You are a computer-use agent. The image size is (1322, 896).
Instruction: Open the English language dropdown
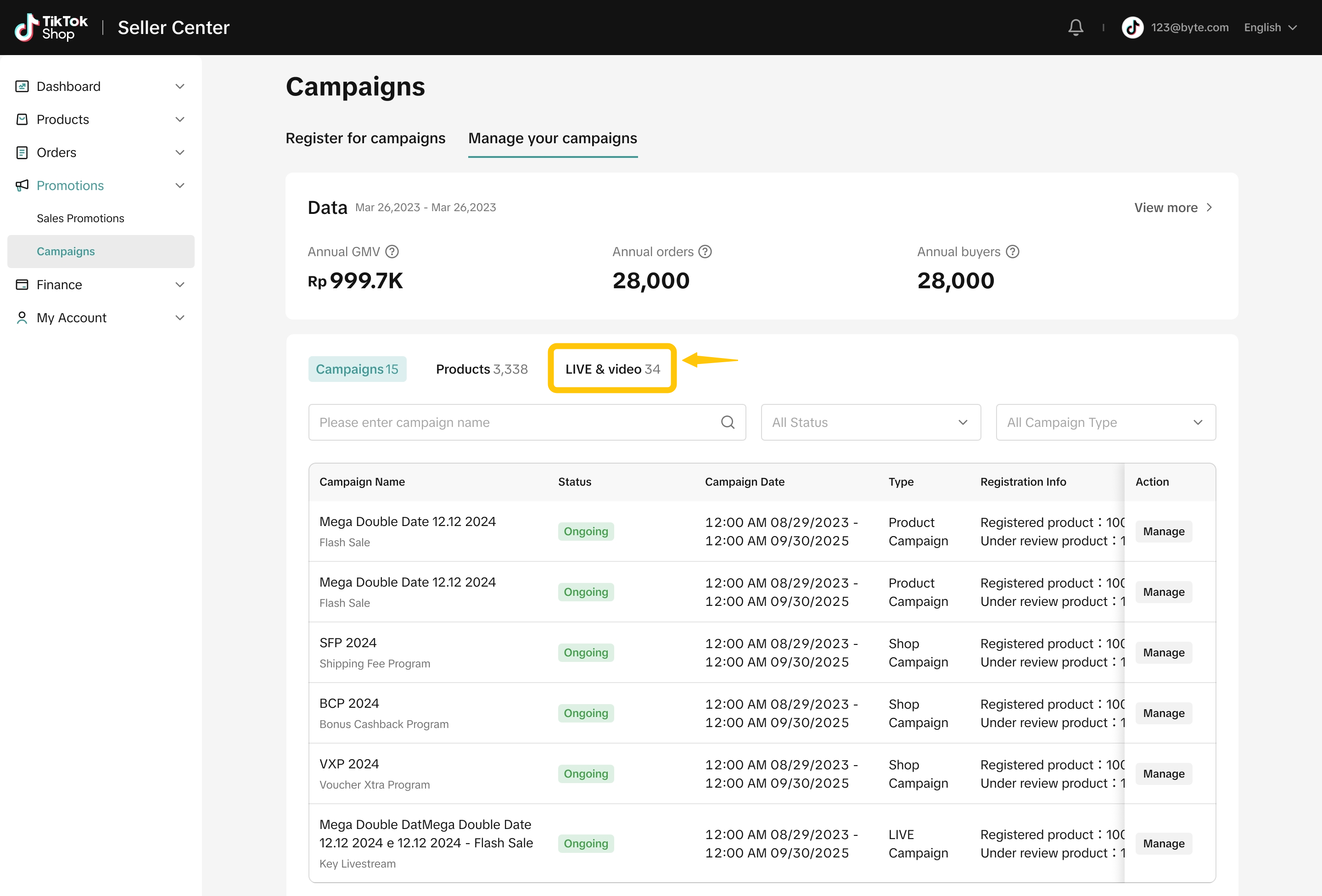[x=1270, y=27]
